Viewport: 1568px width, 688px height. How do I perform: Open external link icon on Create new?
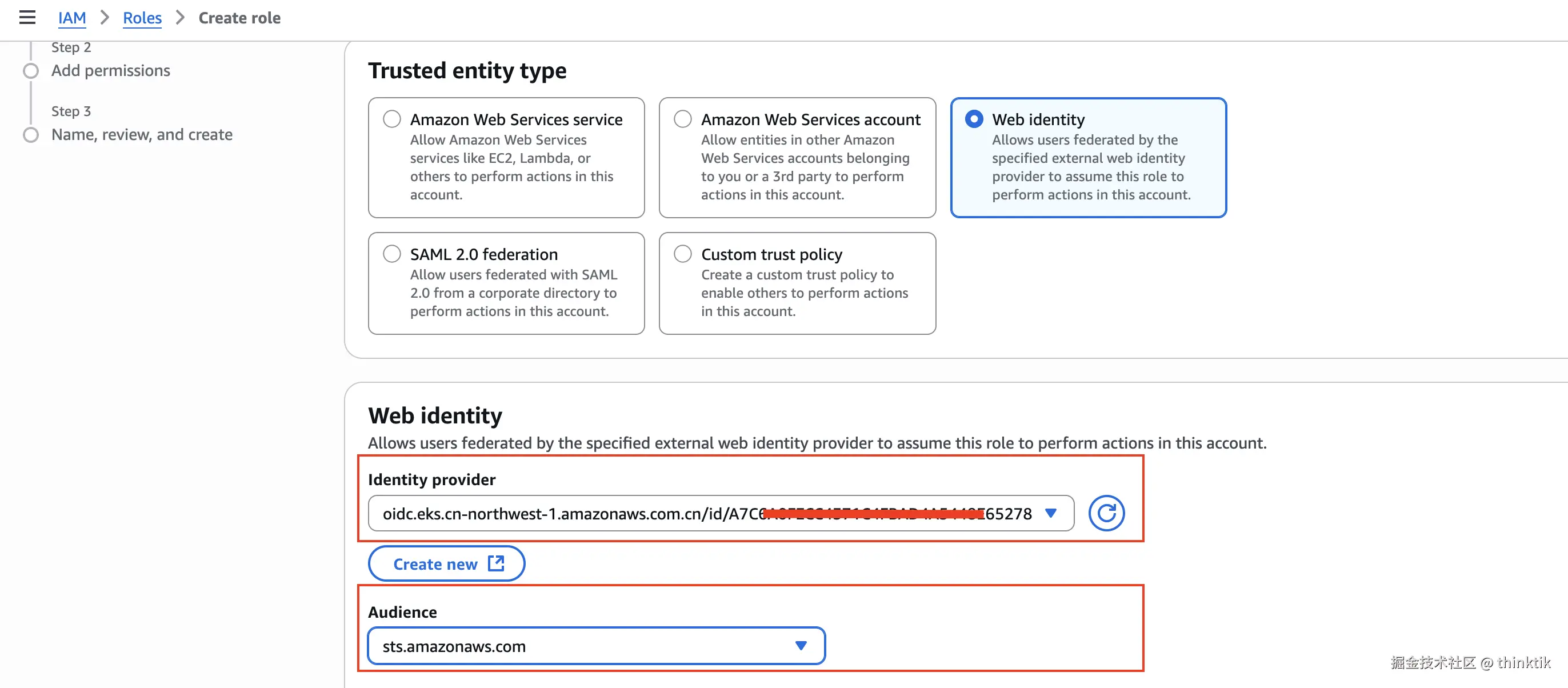pos(496,563)
